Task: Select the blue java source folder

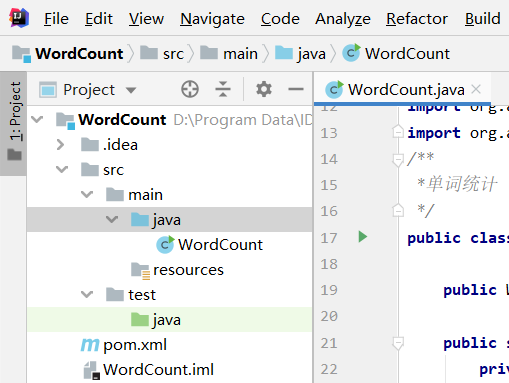Action: point(169,220)
